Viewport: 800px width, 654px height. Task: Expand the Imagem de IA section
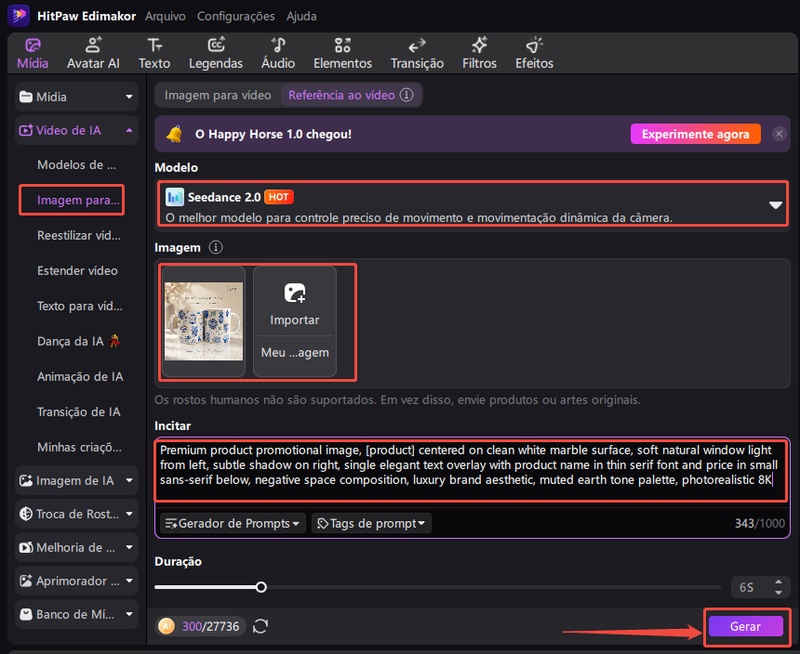[x=77, y=481]
